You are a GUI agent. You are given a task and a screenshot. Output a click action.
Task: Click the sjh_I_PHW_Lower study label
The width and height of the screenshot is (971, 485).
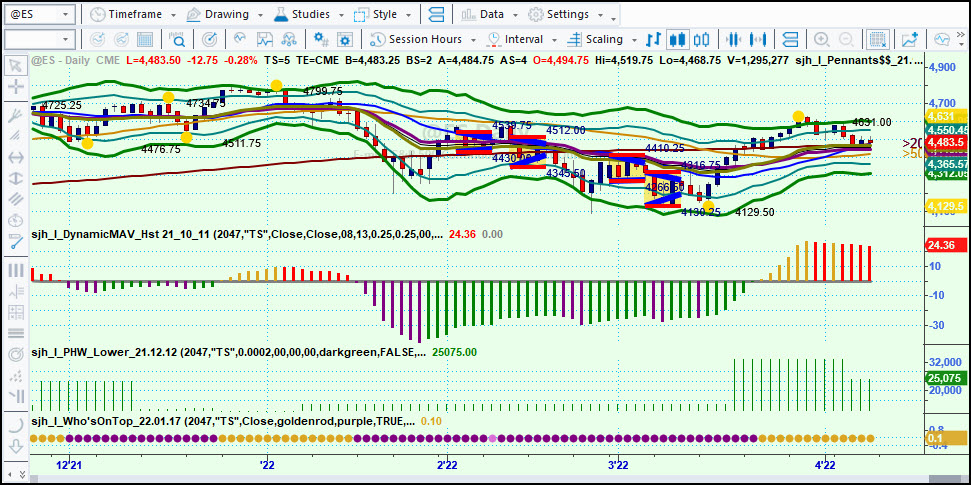229,352
